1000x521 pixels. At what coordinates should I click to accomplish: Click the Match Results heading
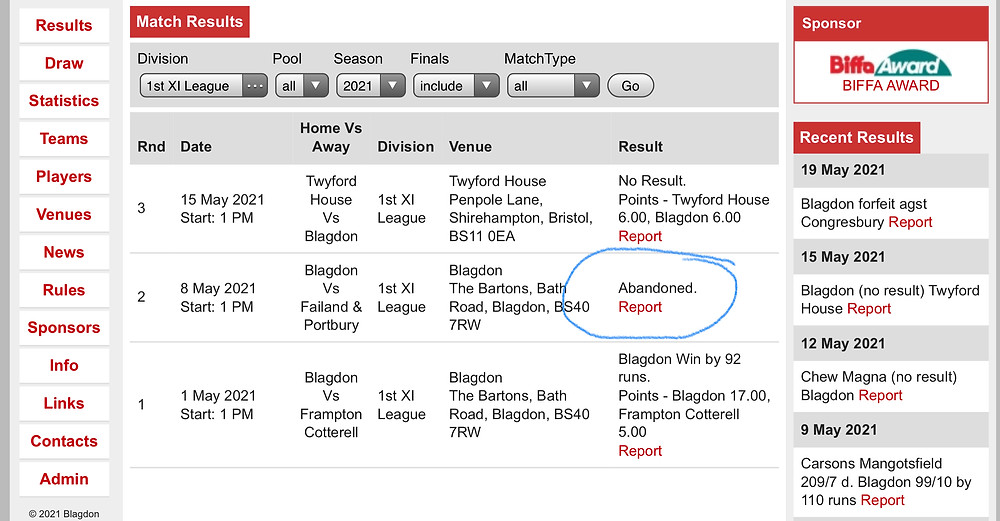tap(189, 22)
